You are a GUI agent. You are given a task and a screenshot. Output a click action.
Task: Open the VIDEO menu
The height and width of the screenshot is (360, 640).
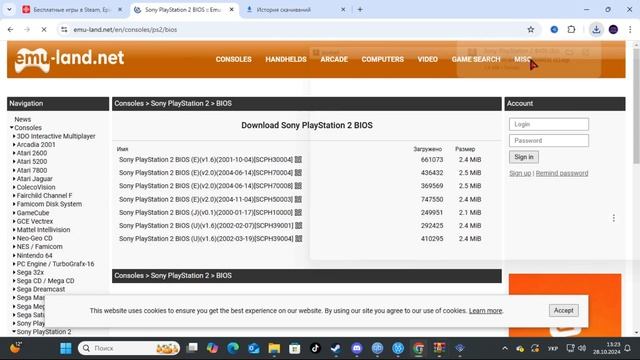[427, 59]
